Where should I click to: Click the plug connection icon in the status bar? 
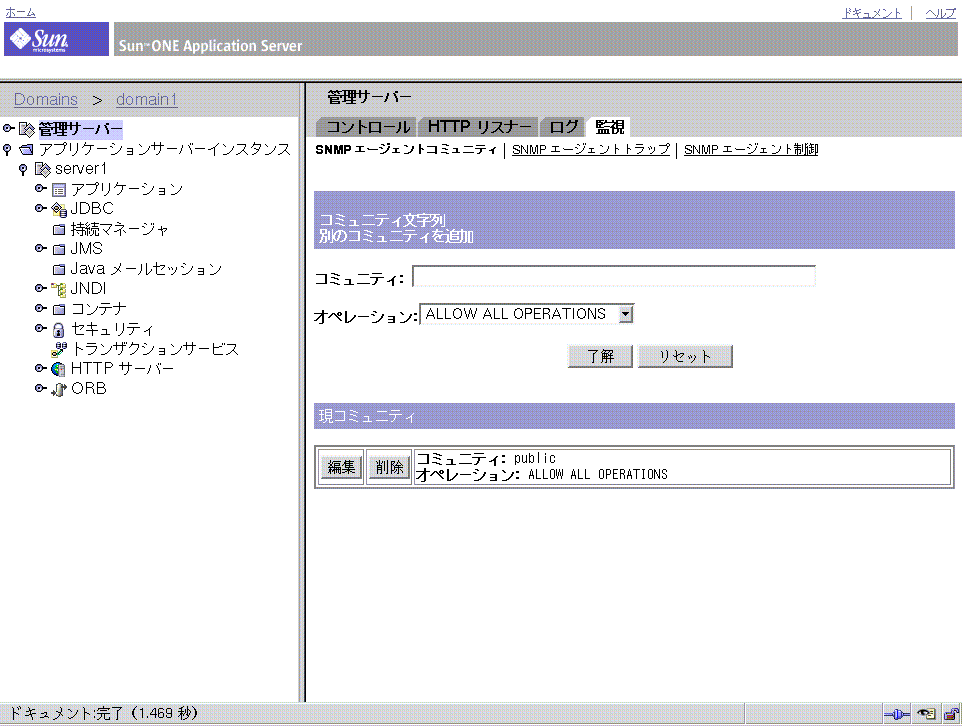click(898, 713)
